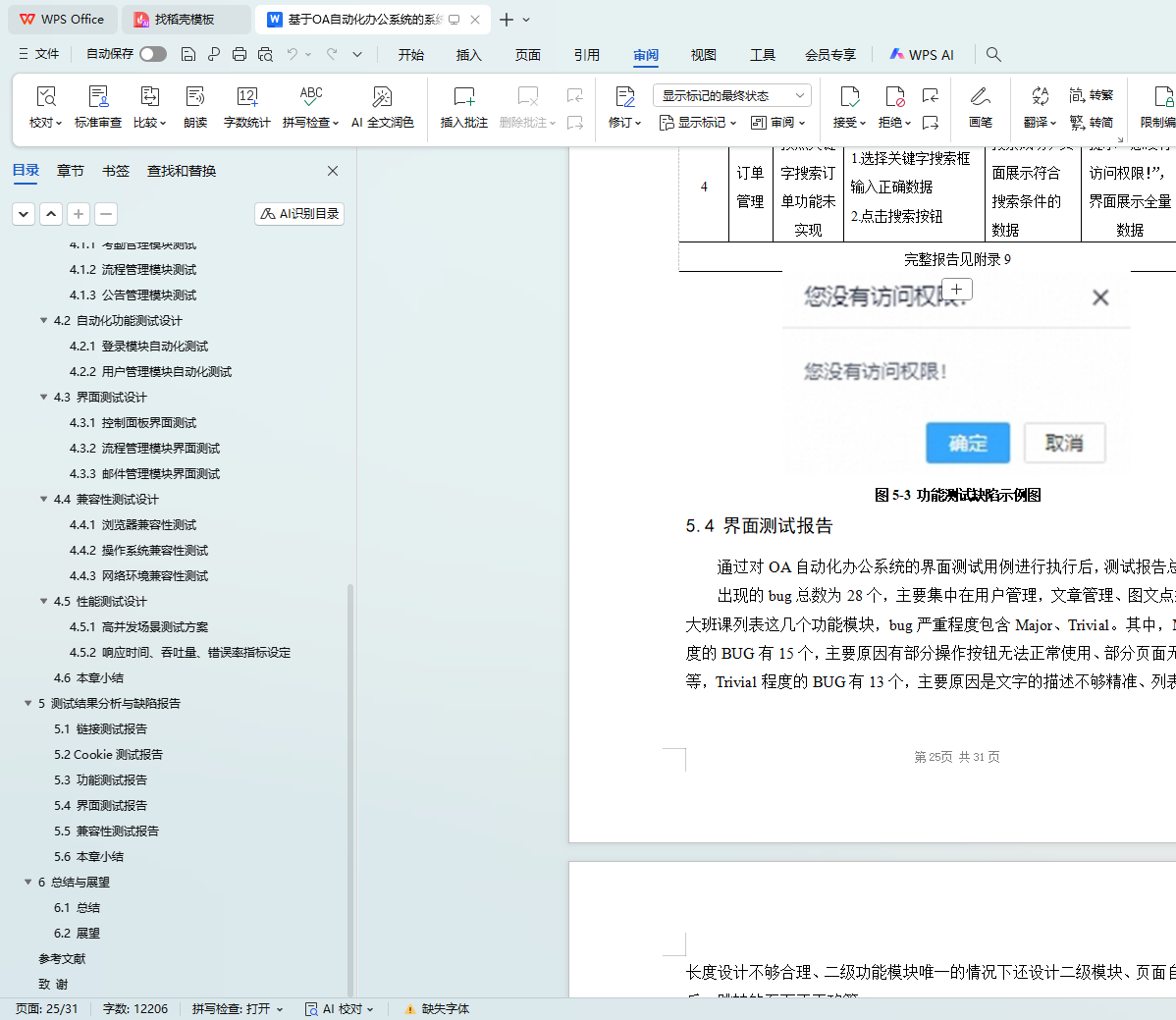
Task: Open the 显示标记的最终状态 dropdown
Action: point(731,95)
